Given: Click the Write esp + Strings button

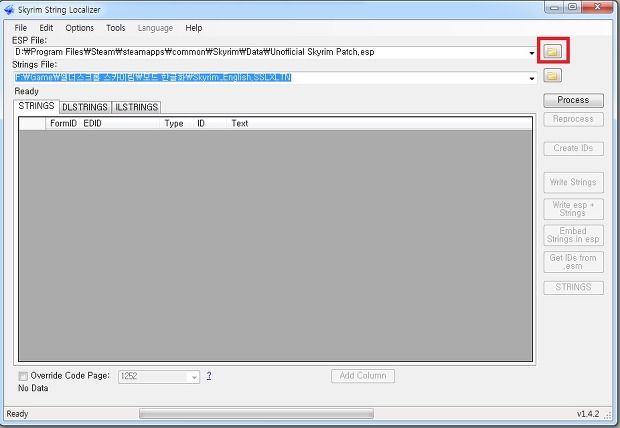Looking at the screenshot, I should click(573, 209).
